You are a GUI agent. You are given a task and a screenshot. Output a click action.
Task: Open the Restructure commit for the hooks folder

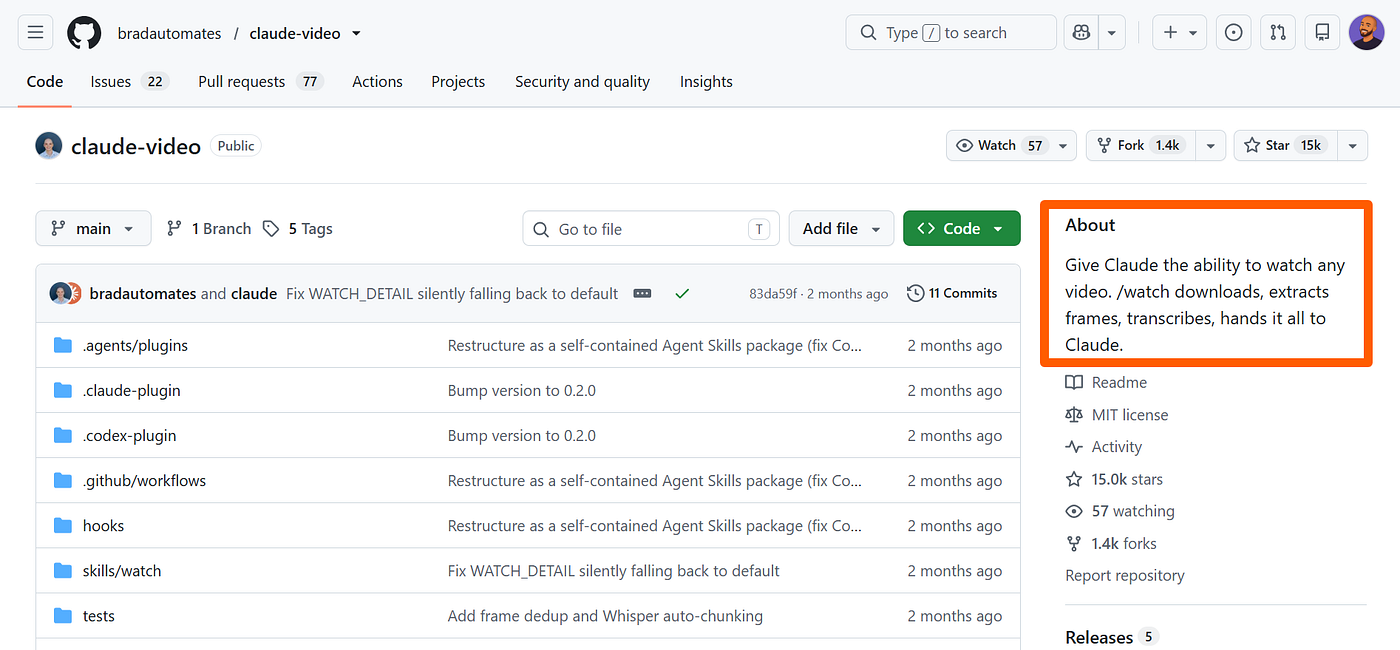click(x=655, y=526)
